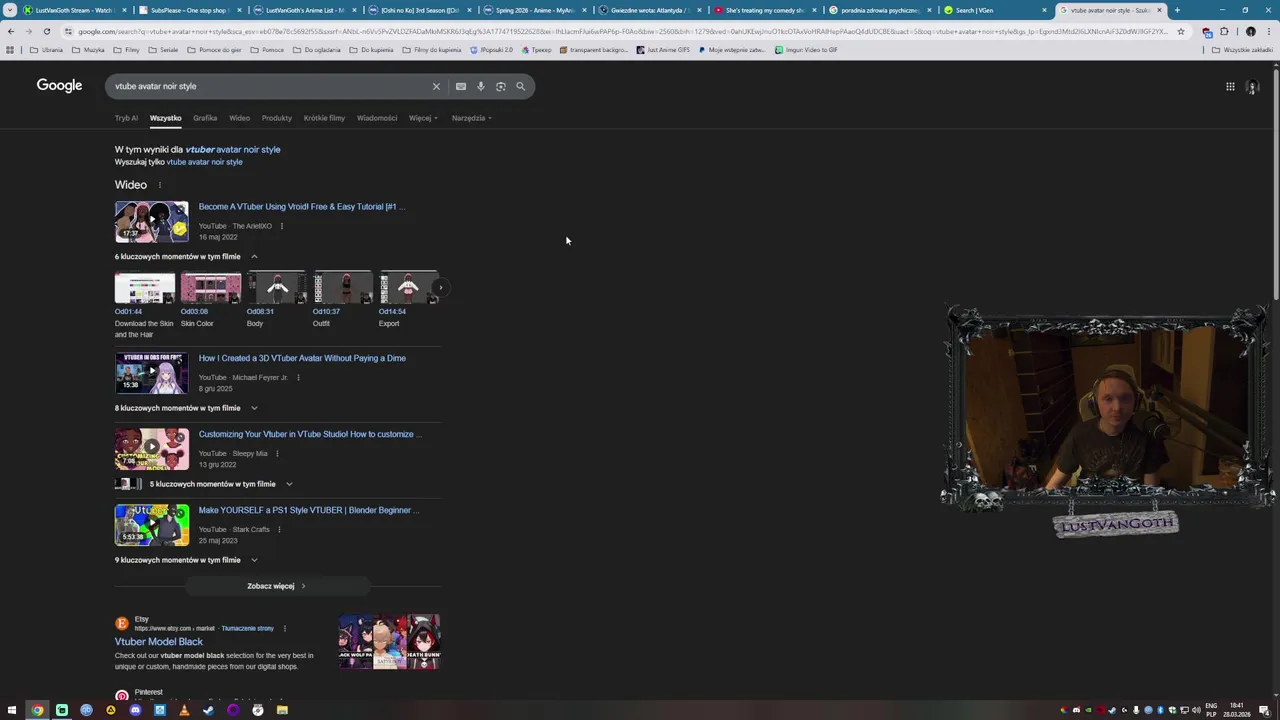
Task: Switch to the Grafika results tab
Action: [x=205, y=118]
